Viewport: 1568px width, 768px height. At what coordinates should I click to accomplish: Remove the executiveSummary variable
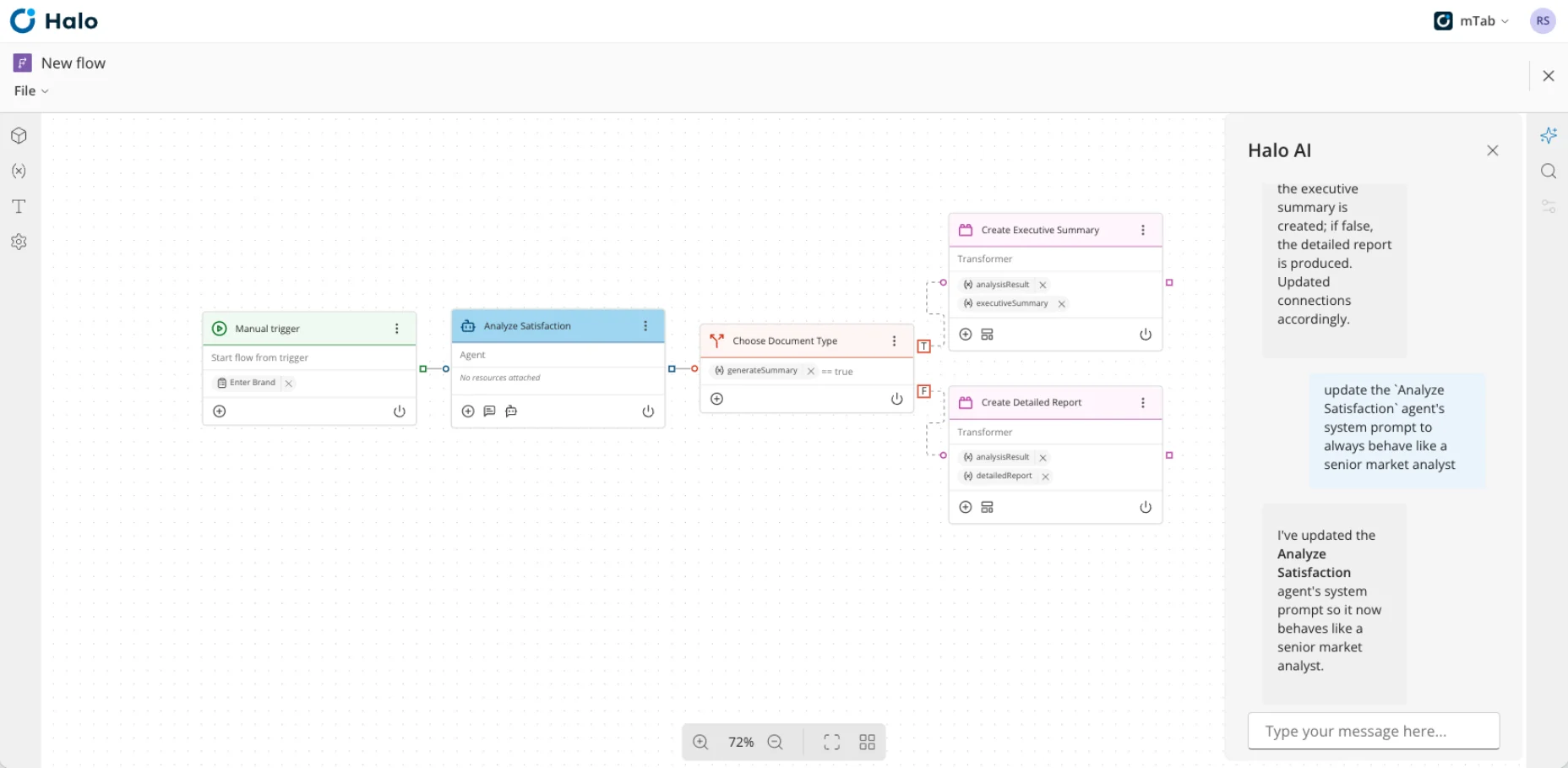click(1062, 304)
